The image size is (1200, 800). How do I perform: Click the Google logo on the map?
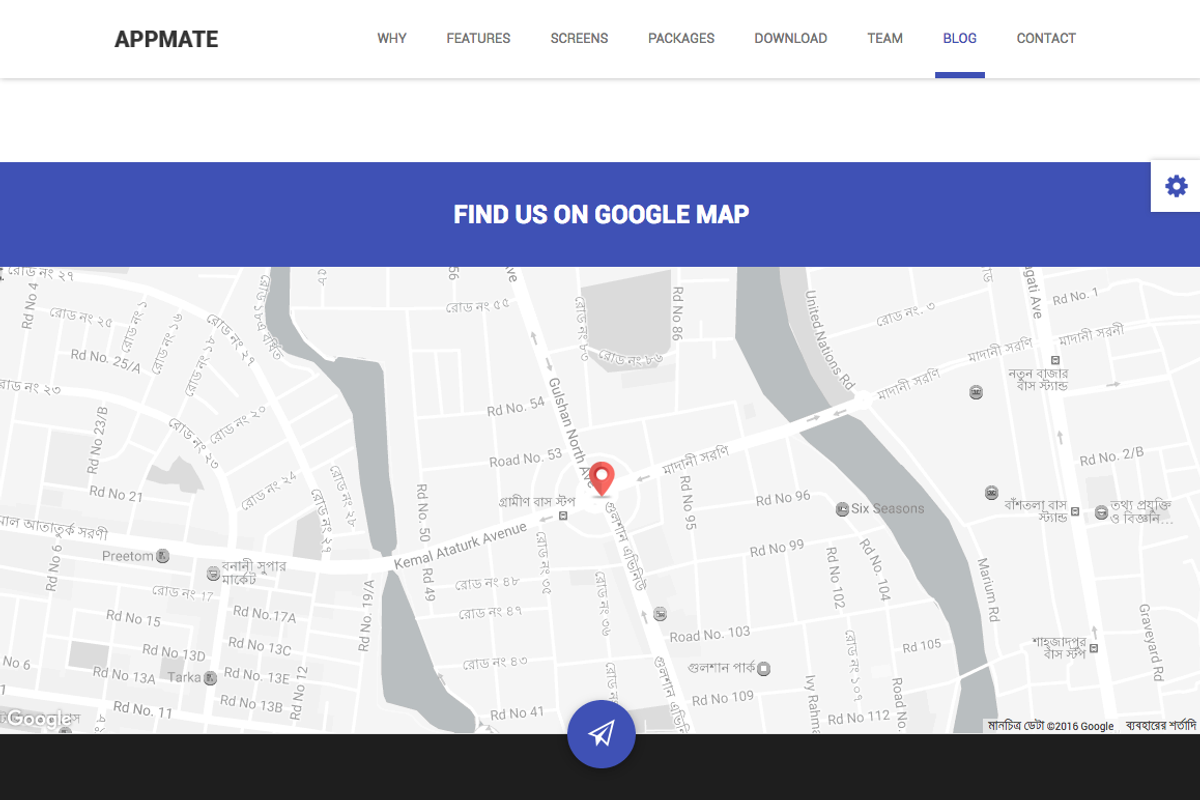[x=37, y=718]
